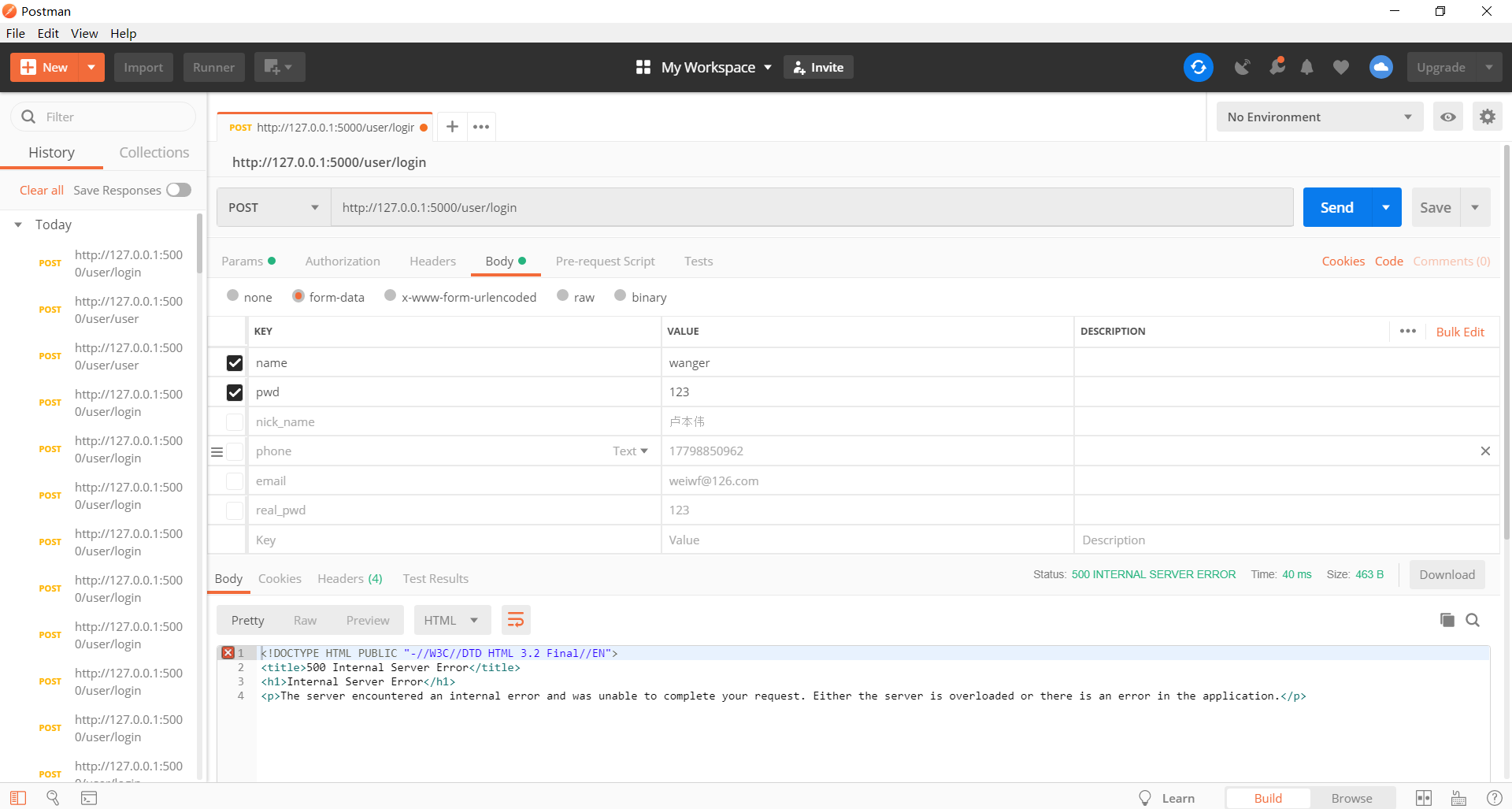Viewport: 1512px width, 809px height.
Task: Open the File menu
Action: [16, 33]
